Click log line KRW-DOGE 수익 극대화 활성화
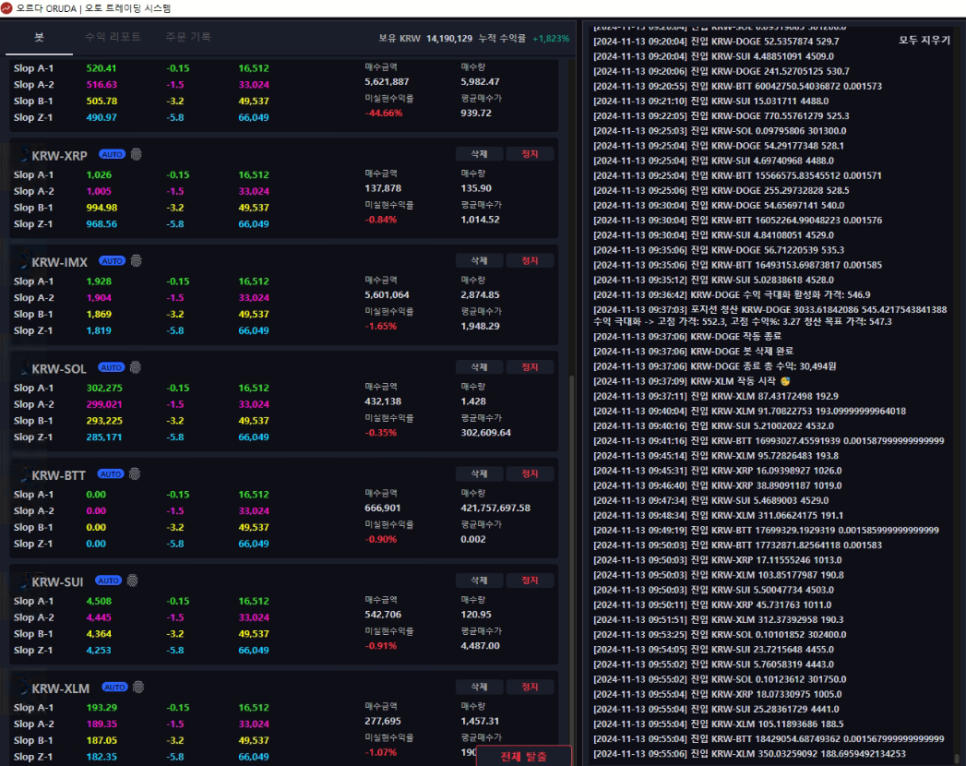This screenshot has height=766, width=966. point(732,295)
